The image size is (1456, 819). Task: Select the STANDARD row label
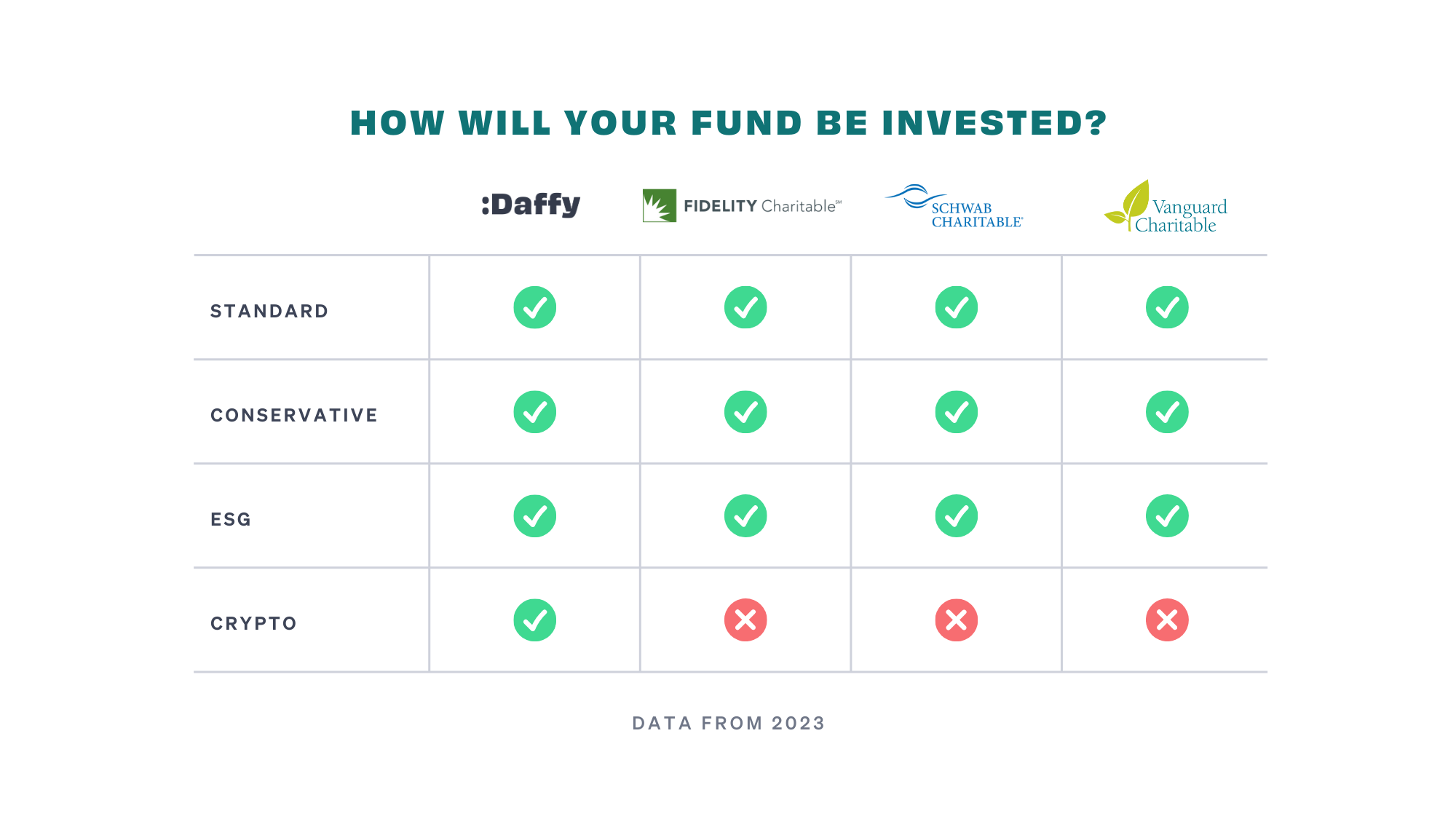click(269, 312)
